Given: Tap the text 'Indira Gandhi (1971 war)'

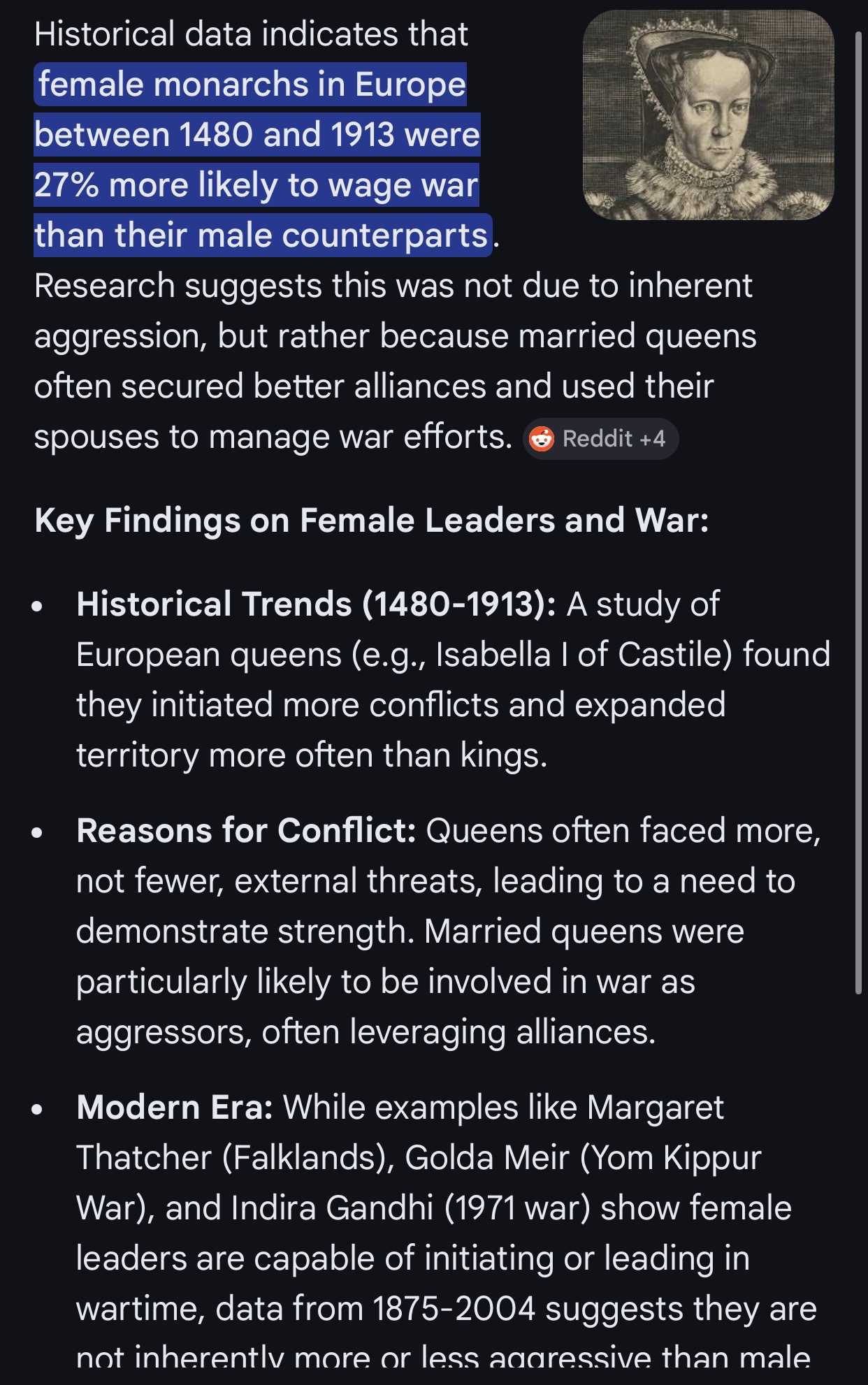Looking at the screenshot, I should 411,1208.
